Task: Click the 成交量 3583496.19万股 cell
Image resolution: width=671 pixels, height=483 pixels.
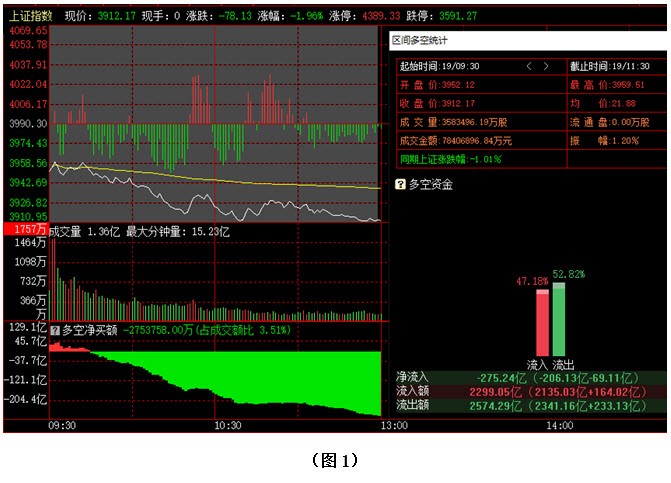Action: click(481, 122)
